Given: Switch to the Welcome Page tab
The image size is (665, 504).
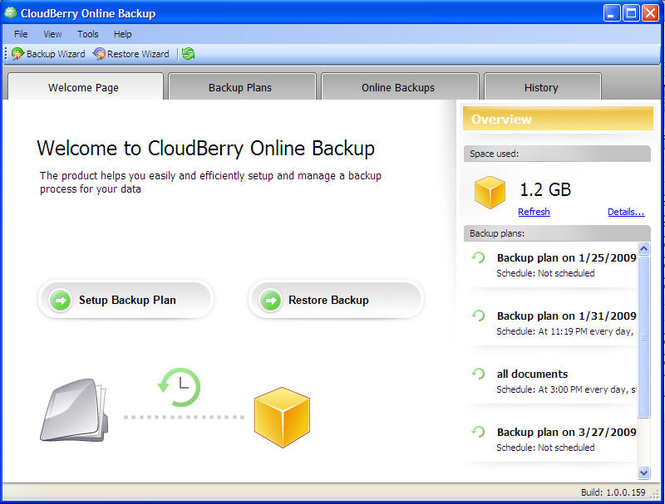Looking at the screenshot, I should pyautogui.click(x=85, y=87).
